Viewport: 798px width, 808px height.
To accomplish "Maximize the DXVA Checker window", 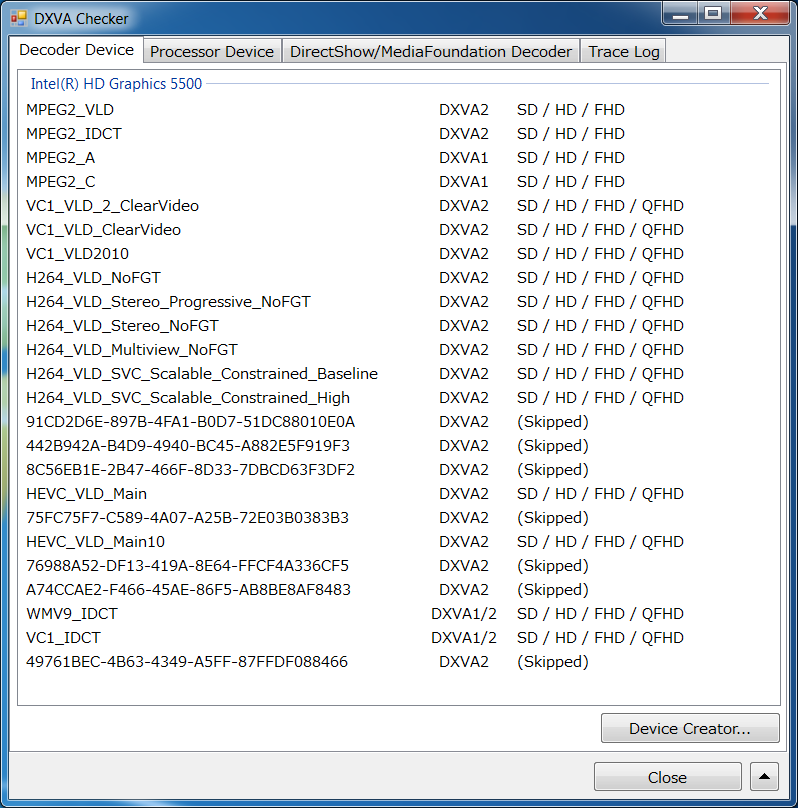I will pos(712,14).
